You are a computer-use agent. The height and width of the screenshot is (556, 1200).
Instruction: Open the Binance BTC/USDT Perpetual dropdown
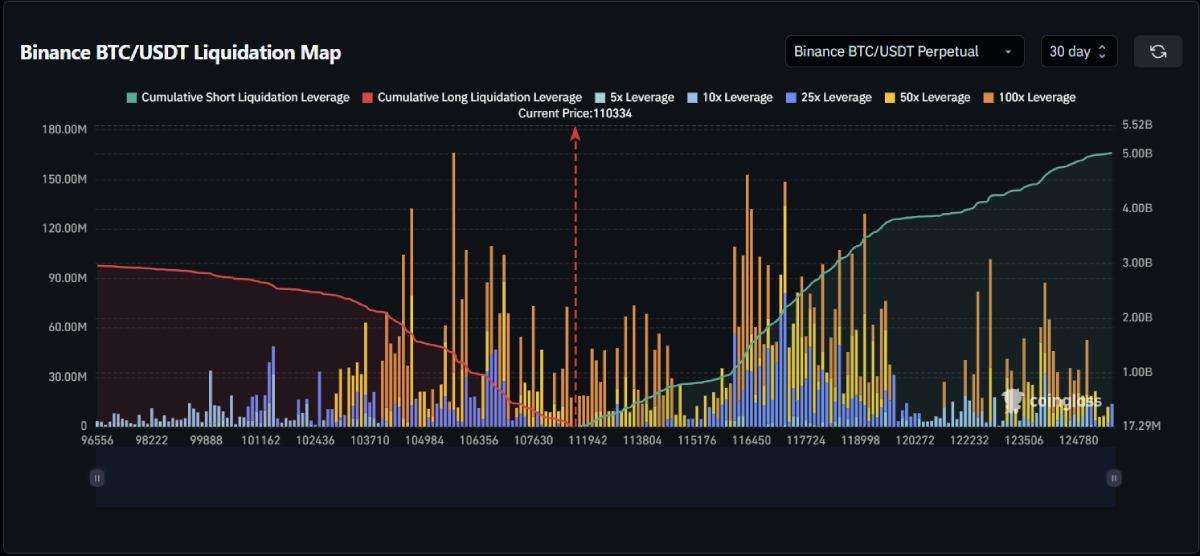904,51
